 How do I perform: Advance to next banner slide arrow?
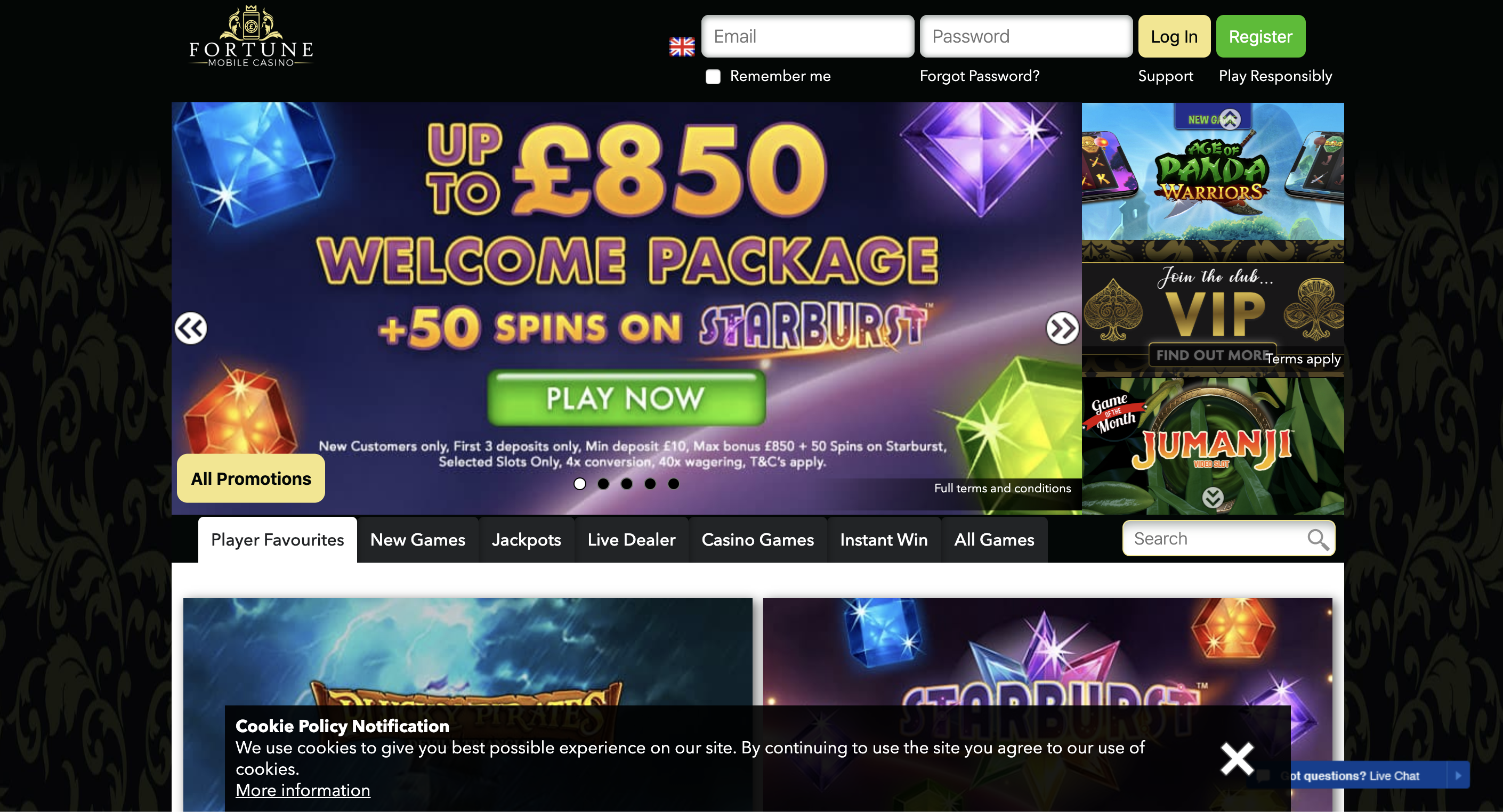(x=1062, y=328)
